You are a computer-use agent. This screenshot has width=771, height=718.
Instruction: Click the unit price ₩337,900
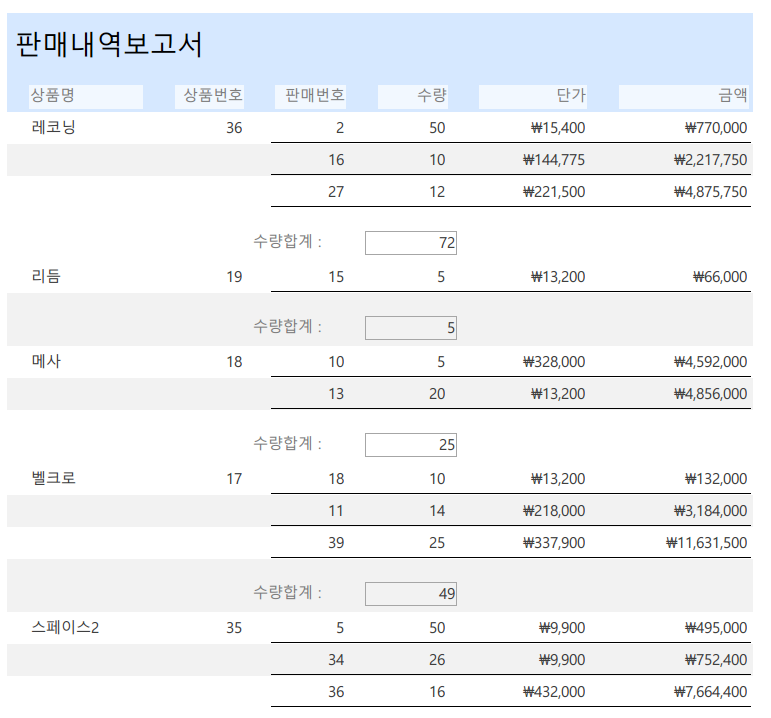coord(554,543)
